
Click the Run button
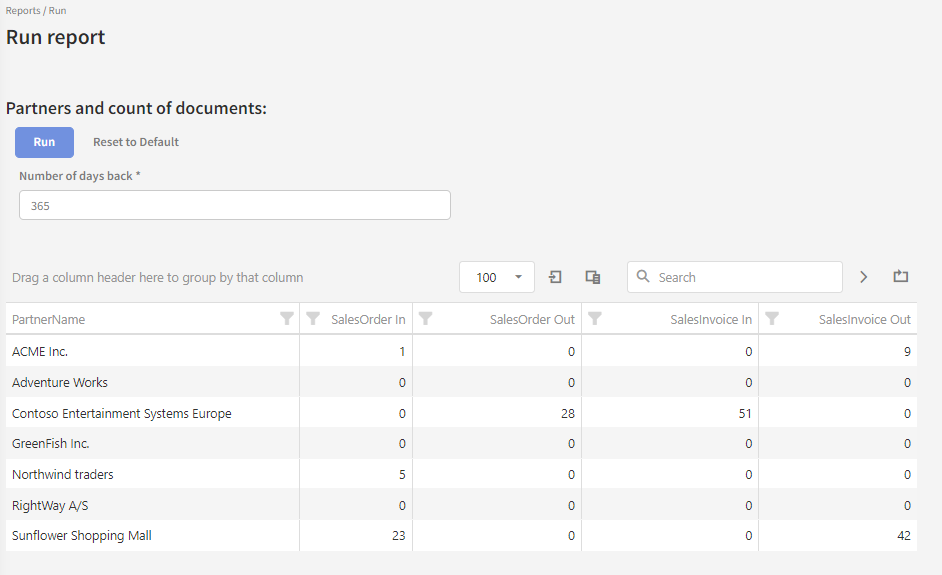pyautogui.click(x=44, y=142)
